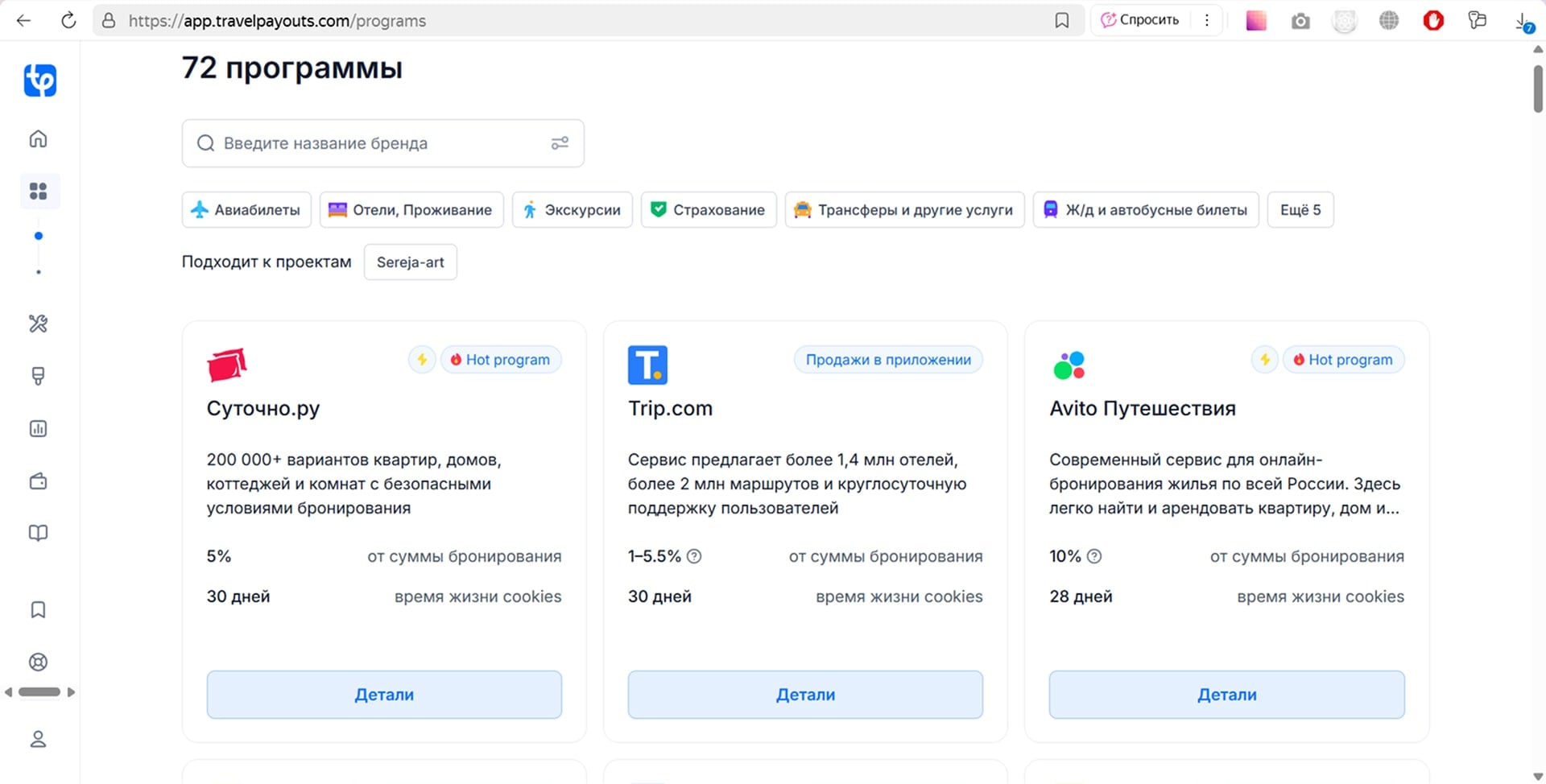Open the wallet icon in sidebar

click(x=38, y=481)
